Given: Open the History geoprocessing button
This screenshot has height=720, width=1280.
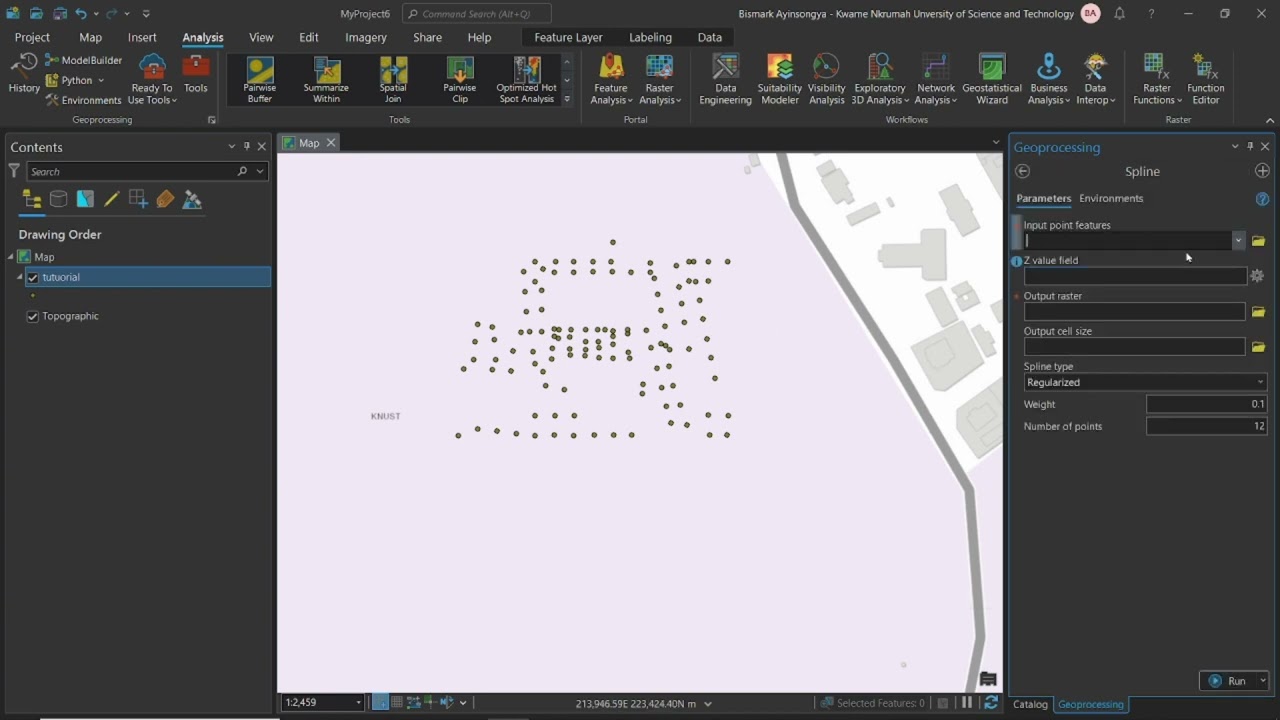Looking at the screenshot, I should coord(24,75).
